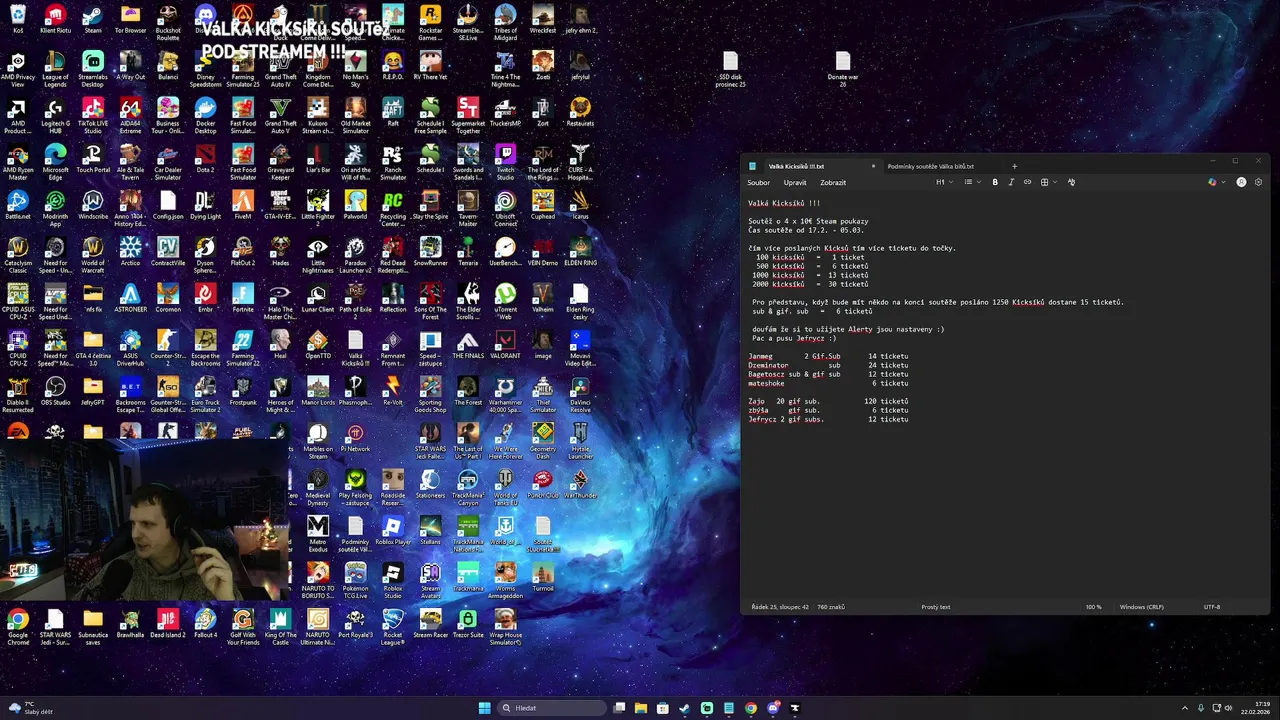This screenshot has height=720, width=1280.
Task: Select the Config.json file icon
Action: point(168,205)
